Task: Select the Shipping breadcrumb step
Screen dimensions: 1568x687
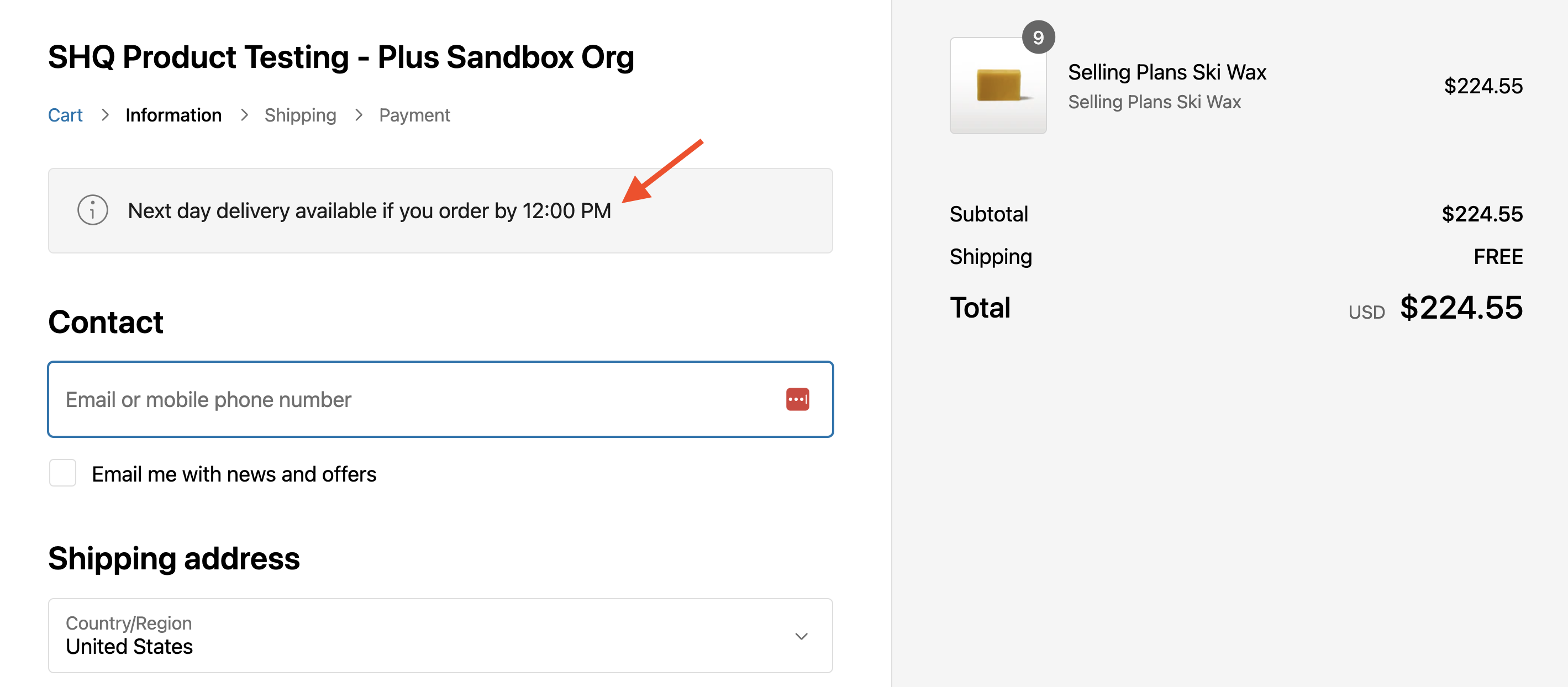Action: pos(300,115)
